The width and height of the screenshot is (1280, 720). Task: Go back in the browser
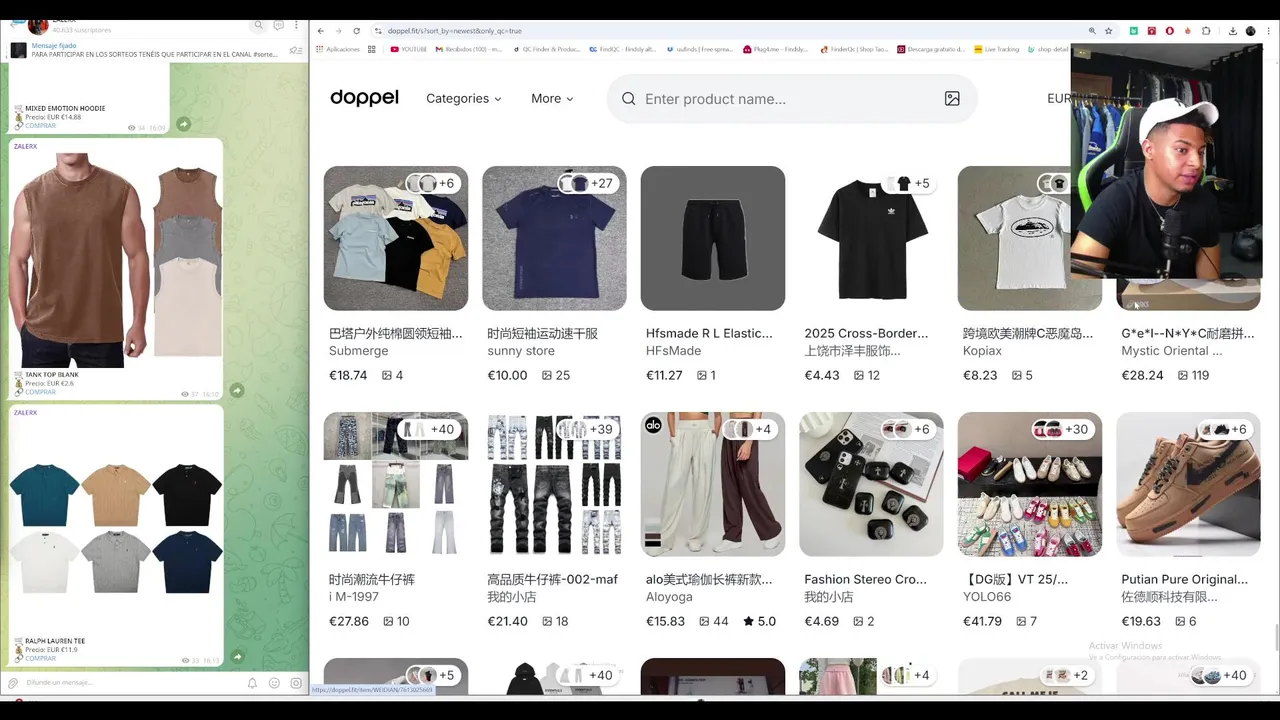[x=321, y=31]
